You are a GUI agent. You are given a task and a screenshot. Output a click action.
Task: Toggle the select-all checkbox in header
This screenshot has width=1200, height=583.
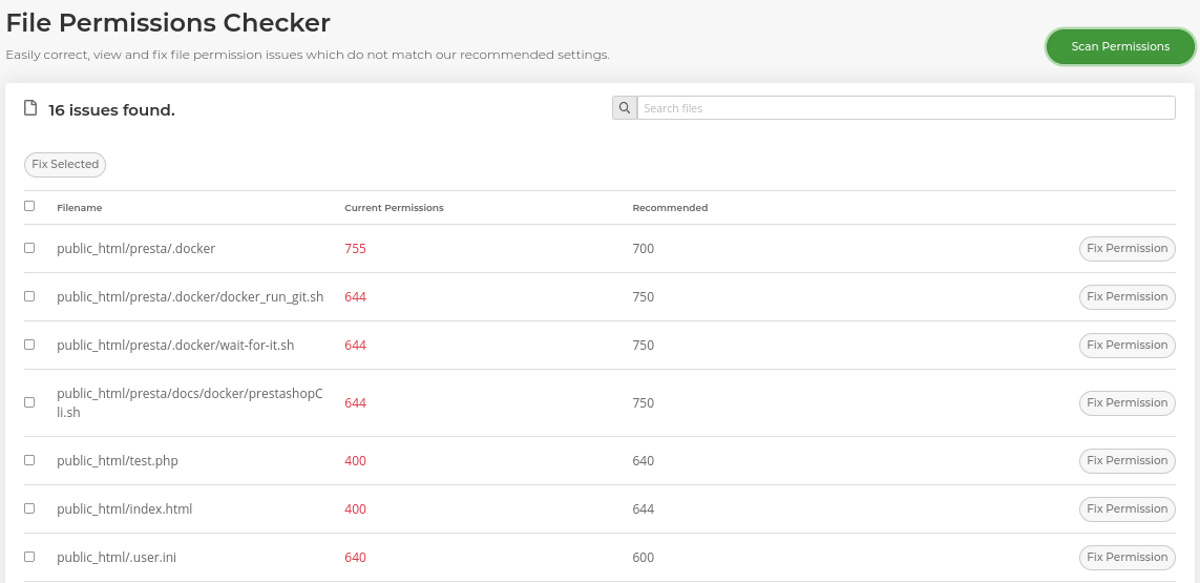click(x=29, y=206)
